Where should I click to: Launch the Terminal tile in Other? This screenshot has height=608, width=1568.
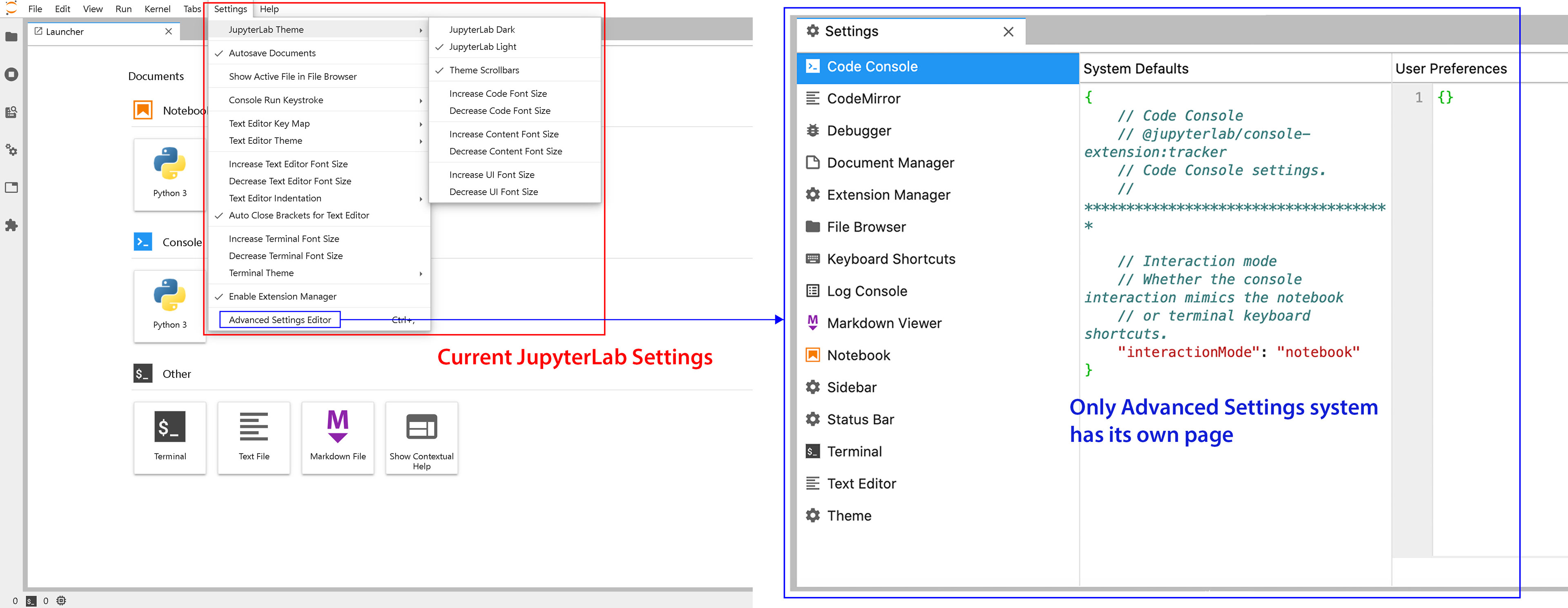point(170,437)
